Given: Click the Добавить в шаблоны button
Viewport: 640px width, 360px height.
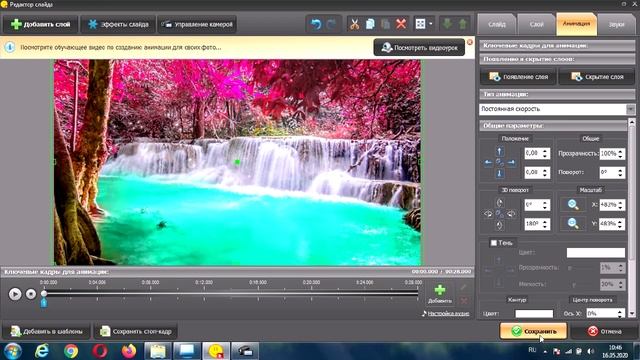Looking at the screenshot, I should coord(46,331).
